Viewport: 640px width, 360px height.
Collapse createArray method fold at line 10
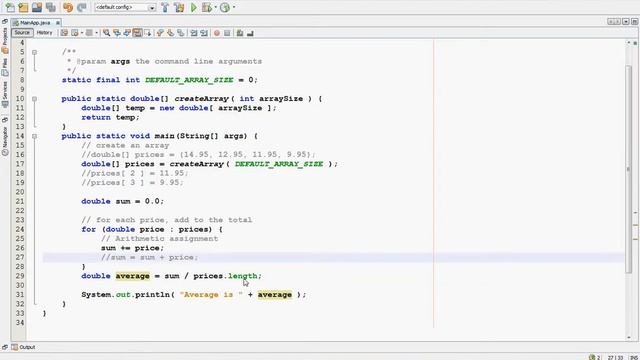(x=34, y=99)
